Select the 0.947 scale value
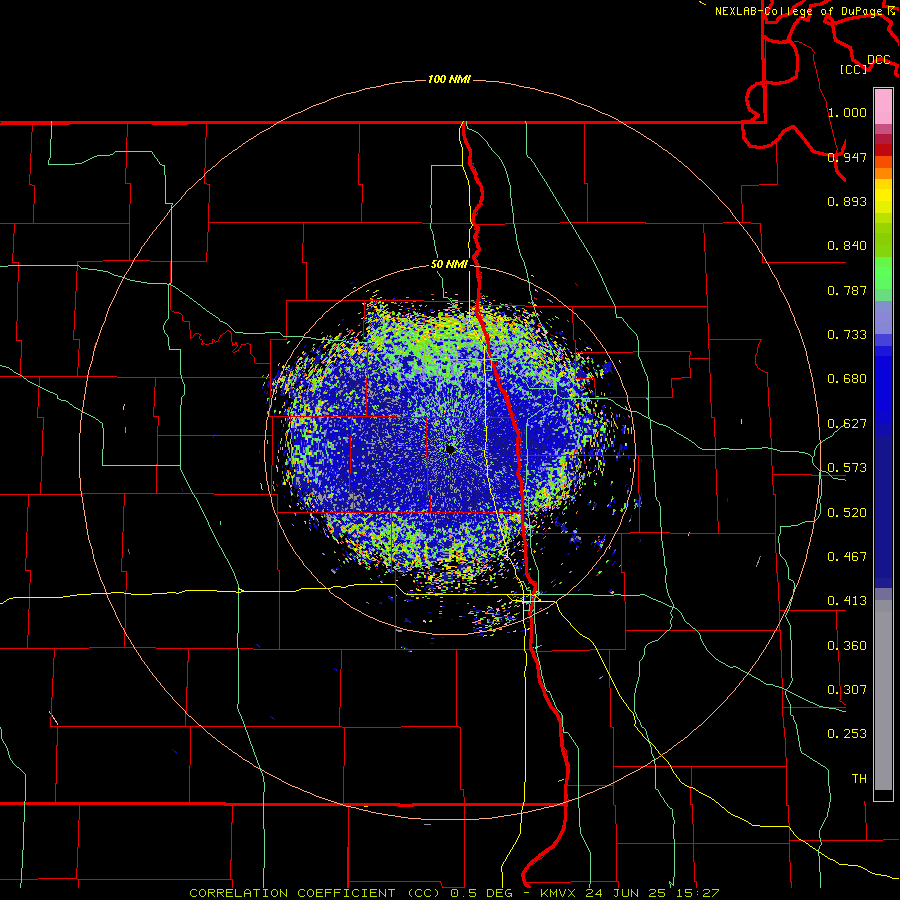 click(x=847, y=157)
